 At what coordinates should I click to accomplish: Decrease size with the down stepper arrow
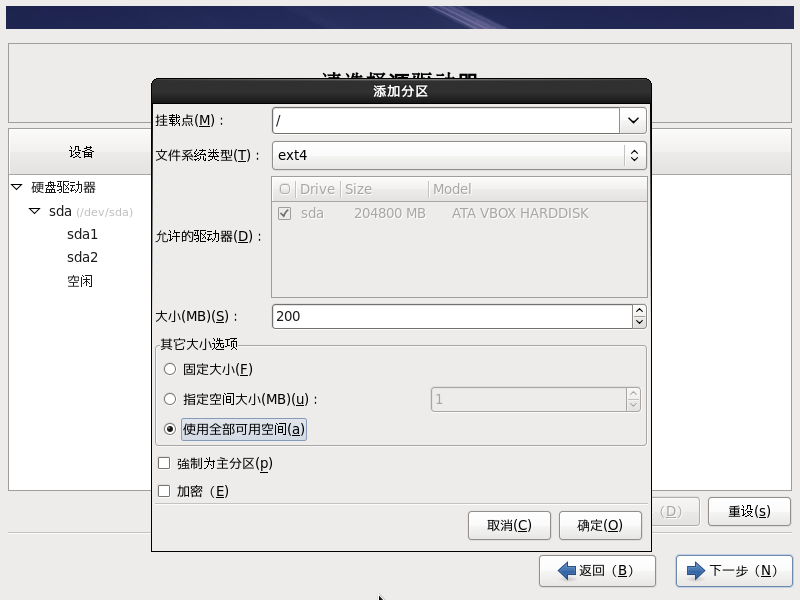coord(639,322)
